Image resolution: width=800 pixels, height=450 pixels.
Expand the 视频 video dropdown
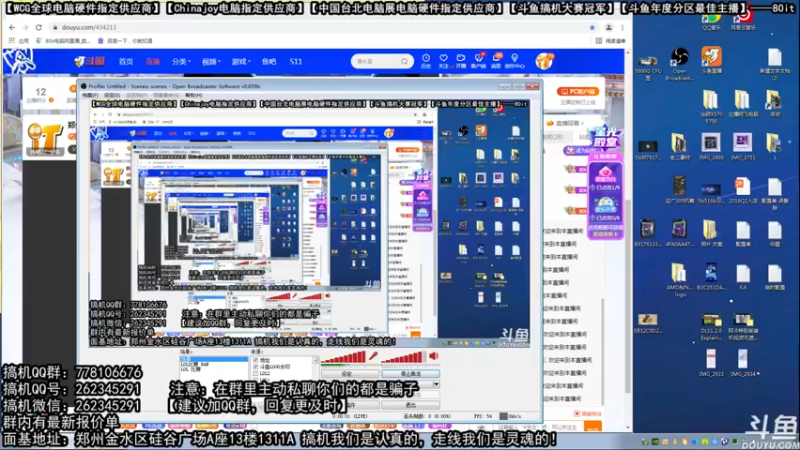[x=211, y=61]
